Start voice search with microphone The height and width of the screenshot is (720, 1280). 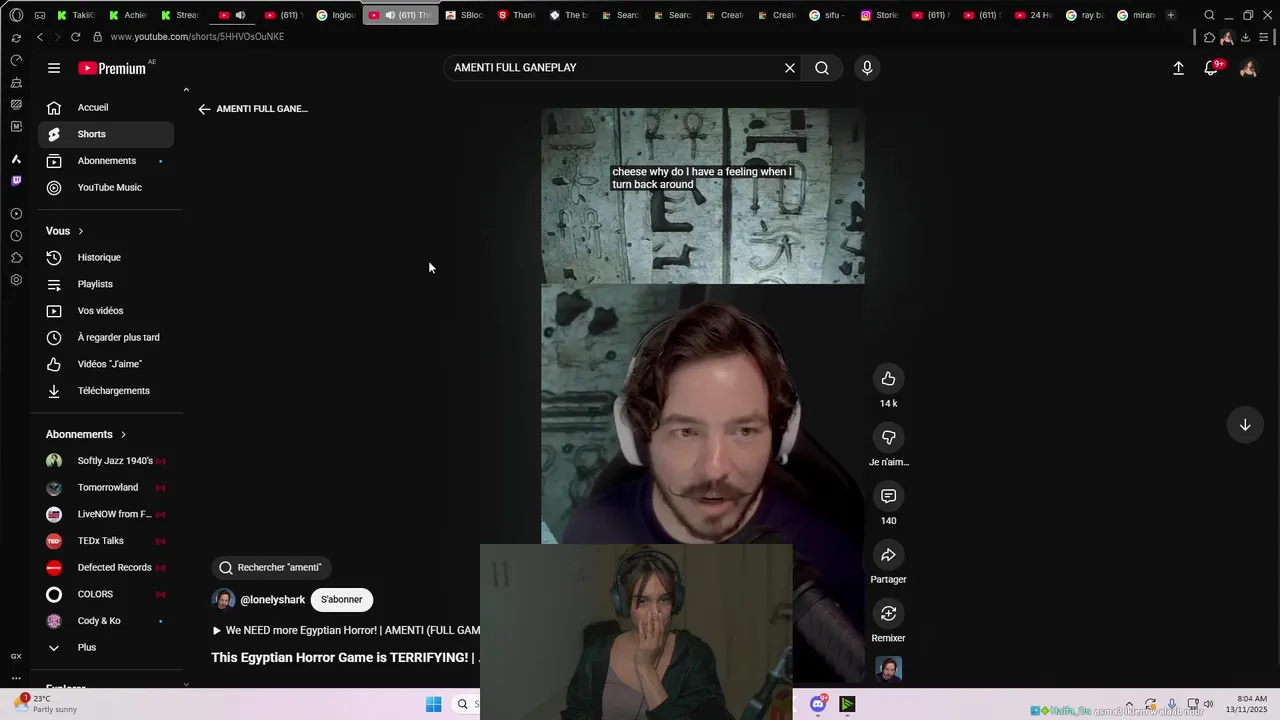point(867,68)
